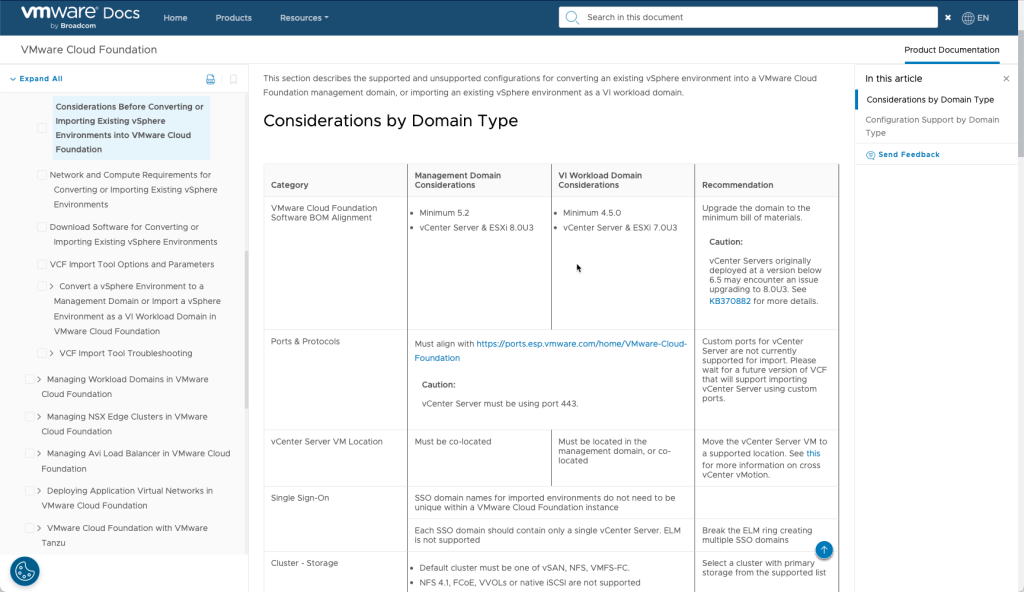Expand Managing Workload Domains tree item
Screen dimensions: 1024x592
pos(39,380)
